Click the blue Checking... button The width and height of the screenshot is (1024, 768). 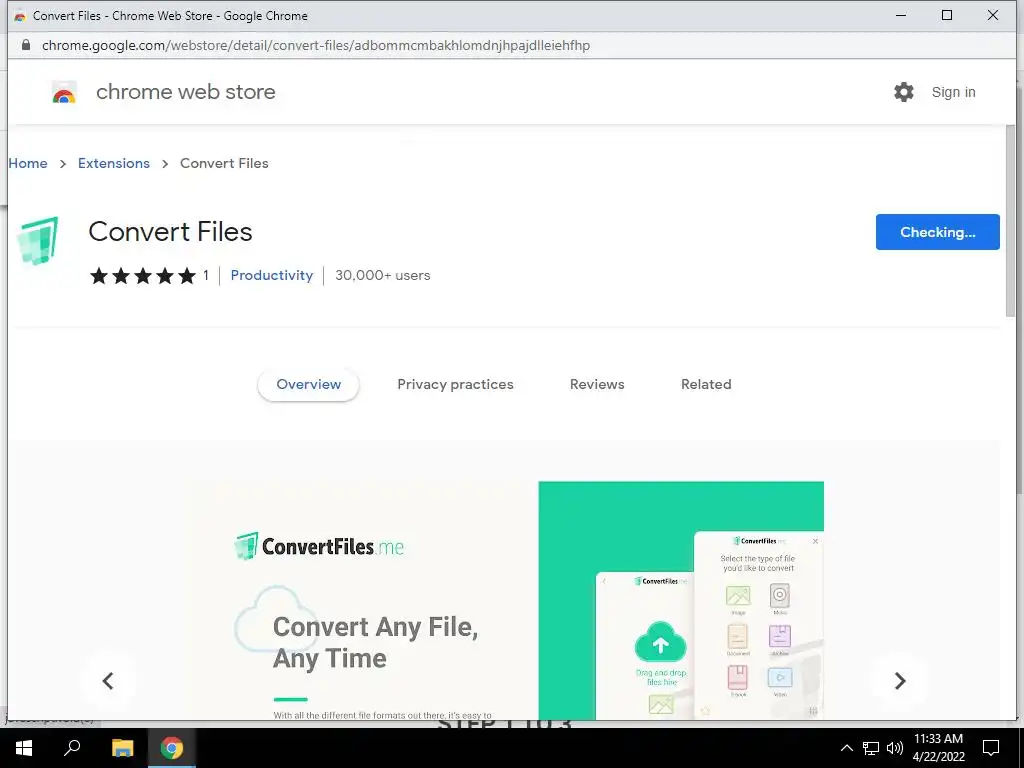[937, 232]
